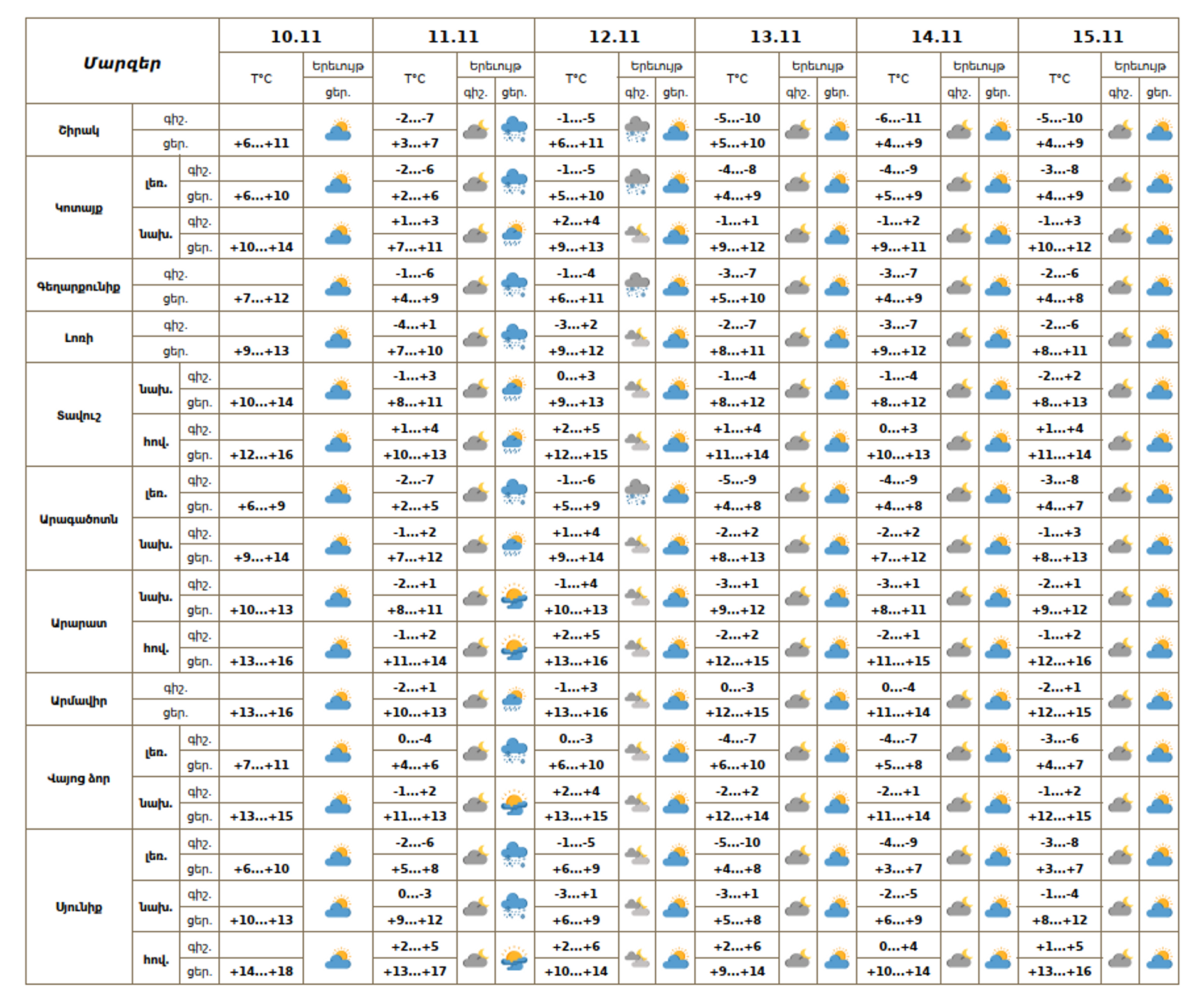Click the Արարատ region name
The height and width of the screenshot is (999, 1204).
click(x=79, y=623)
